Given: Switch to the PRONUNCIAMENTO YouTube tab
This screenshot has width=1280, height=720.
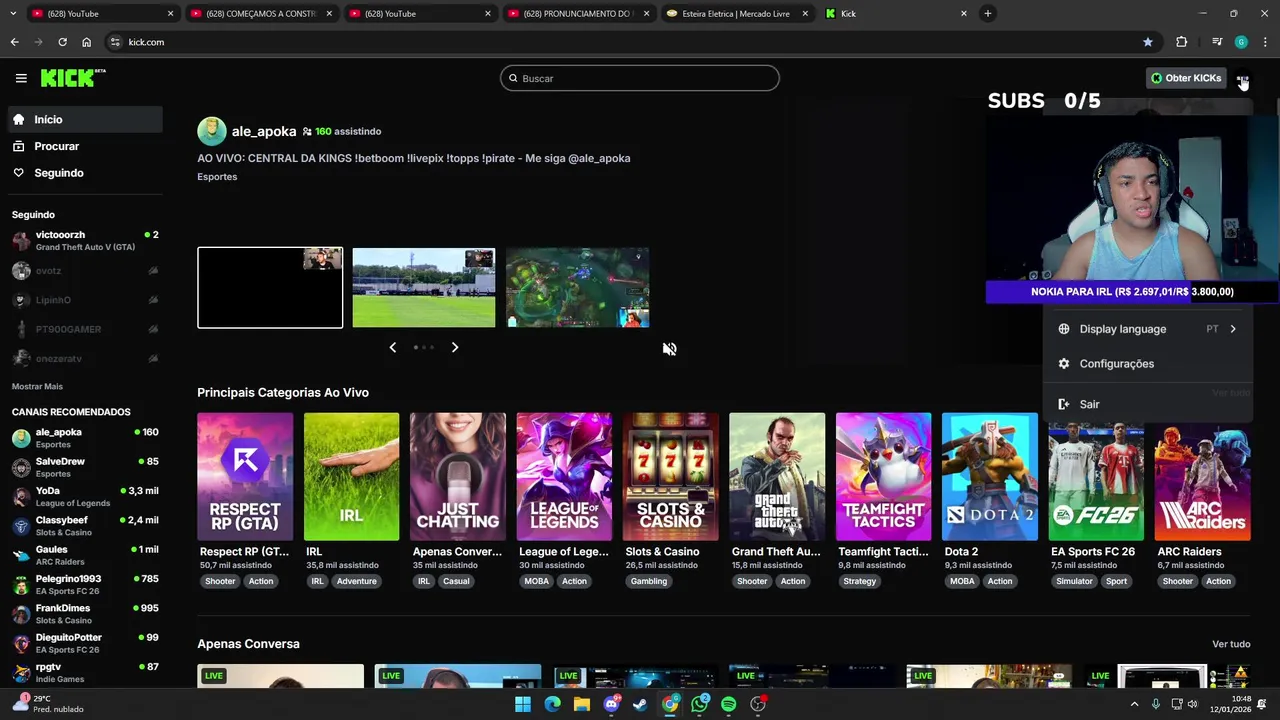Looking at the screenshot, I should click(578, 14).
